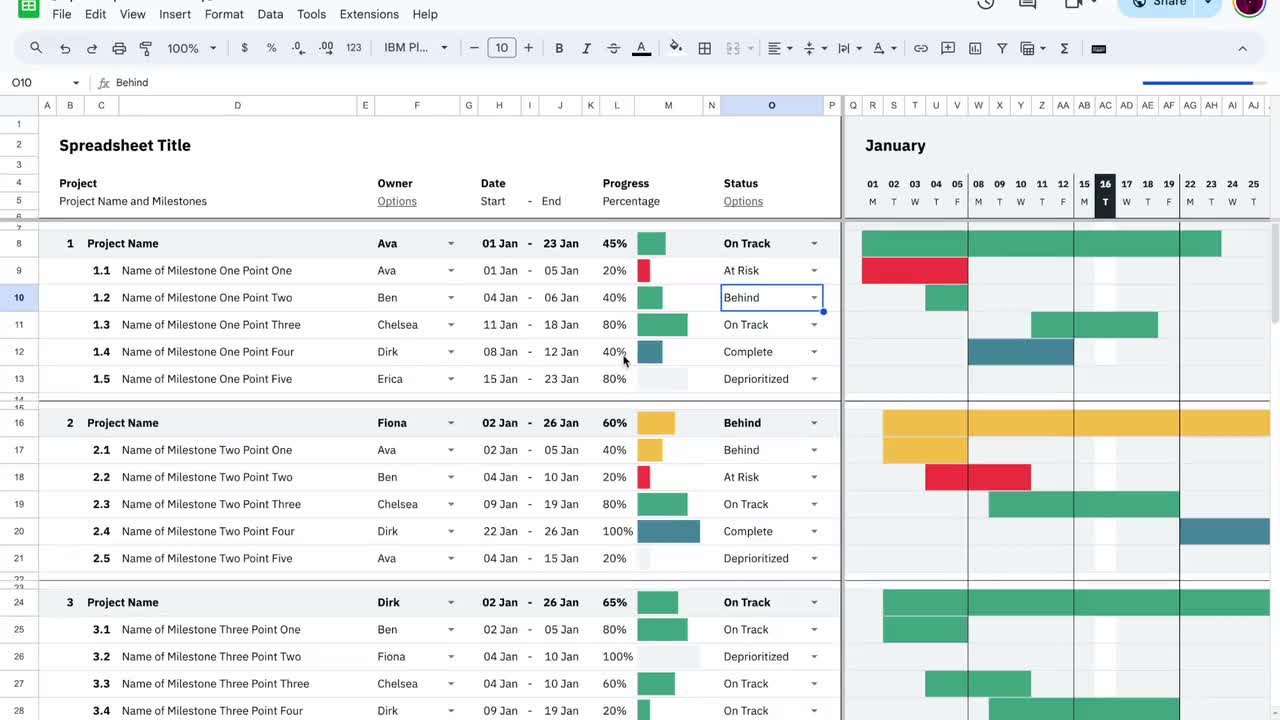The height and width of the screenshot is (720, 1280).
Task: Toggle bold formatting
Action: pyautogui.click(x=559, y=47)
